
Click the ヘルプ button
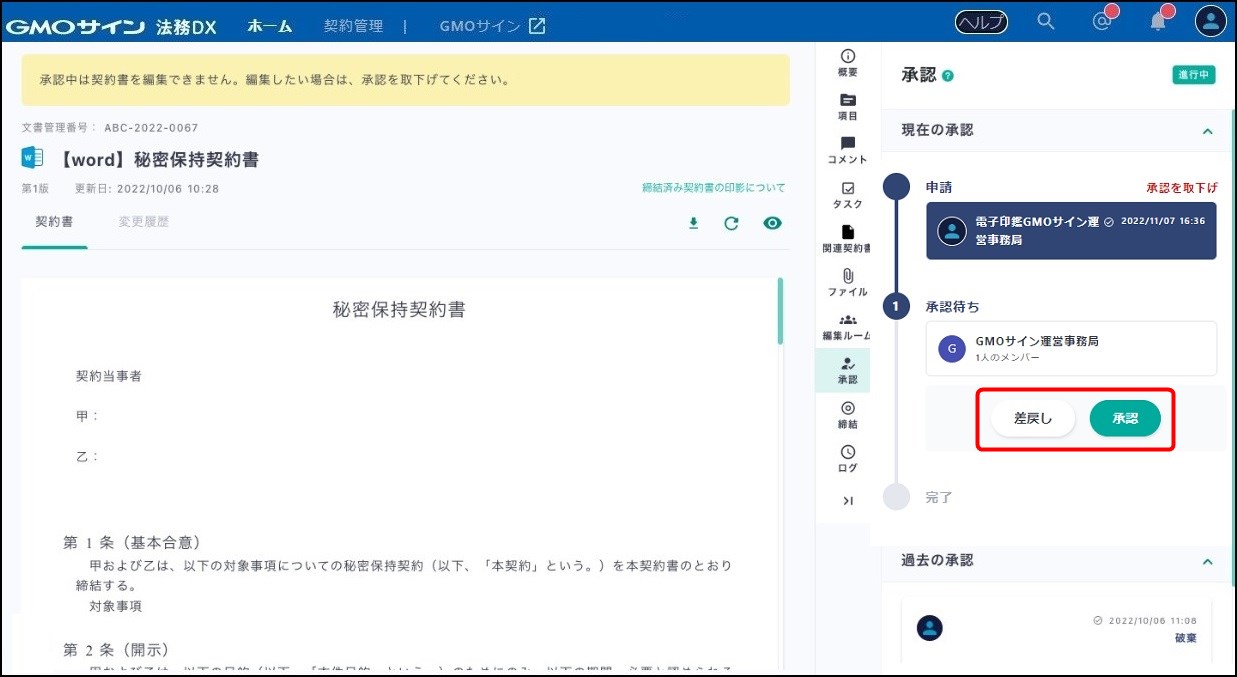[x=981, y=22]
